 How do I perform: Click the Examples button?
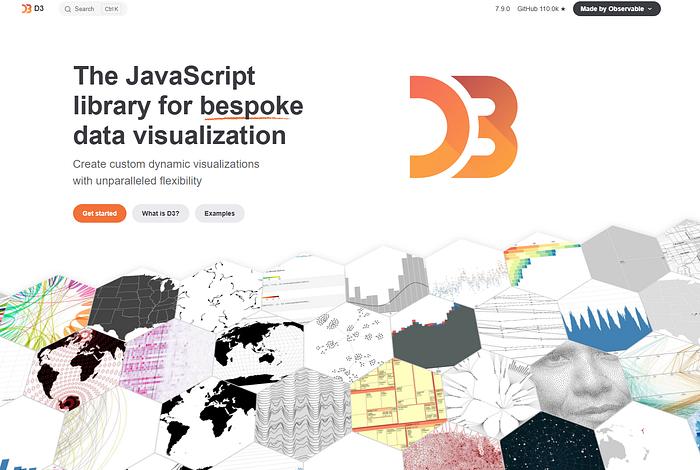pos(220,213)
